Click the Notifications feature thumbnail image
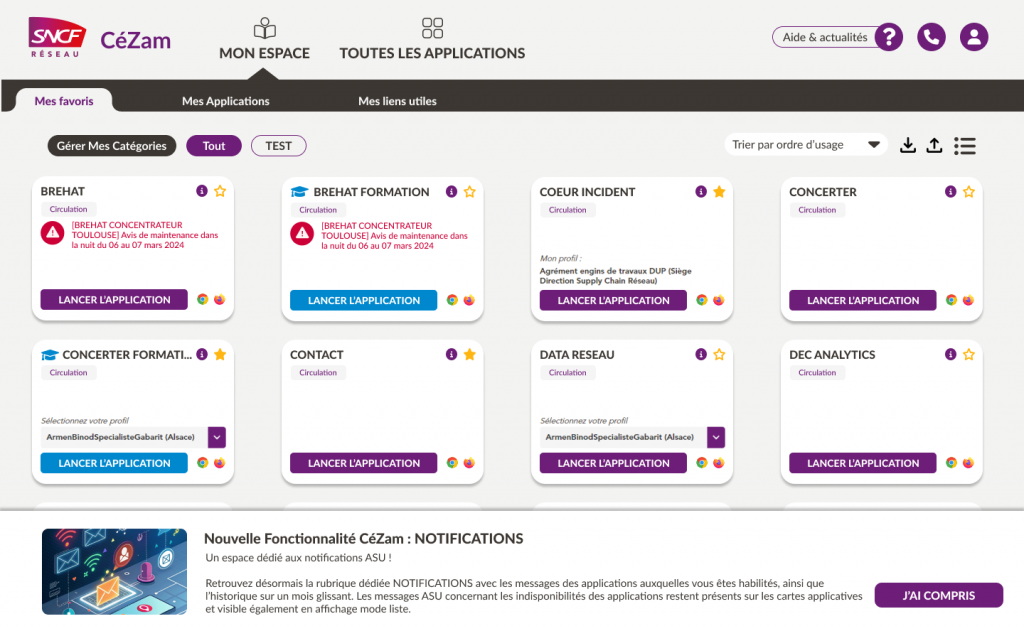 point(114,571)
